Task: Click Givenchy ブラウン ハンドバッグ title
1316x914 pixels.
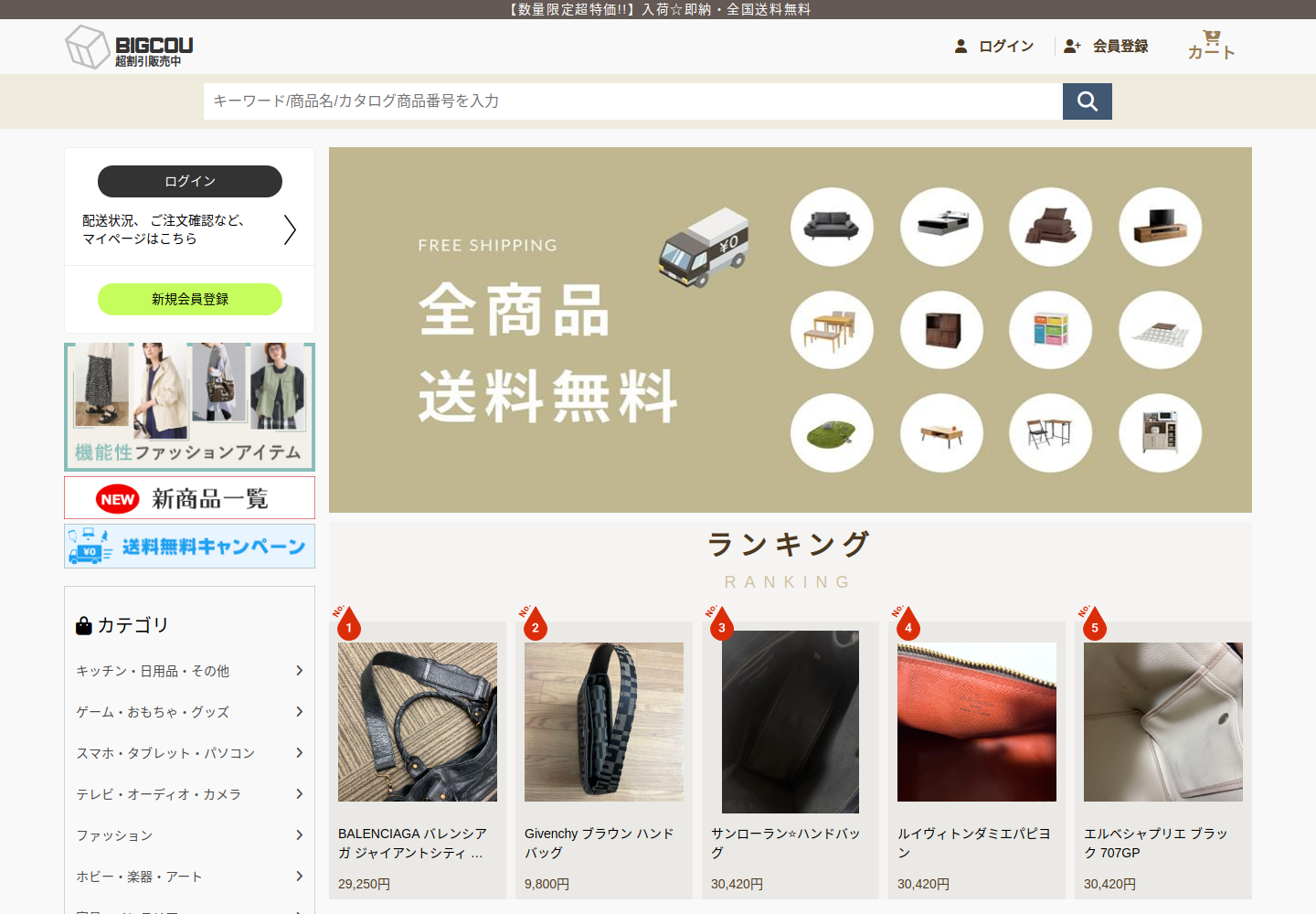Action: pos(600,843)
